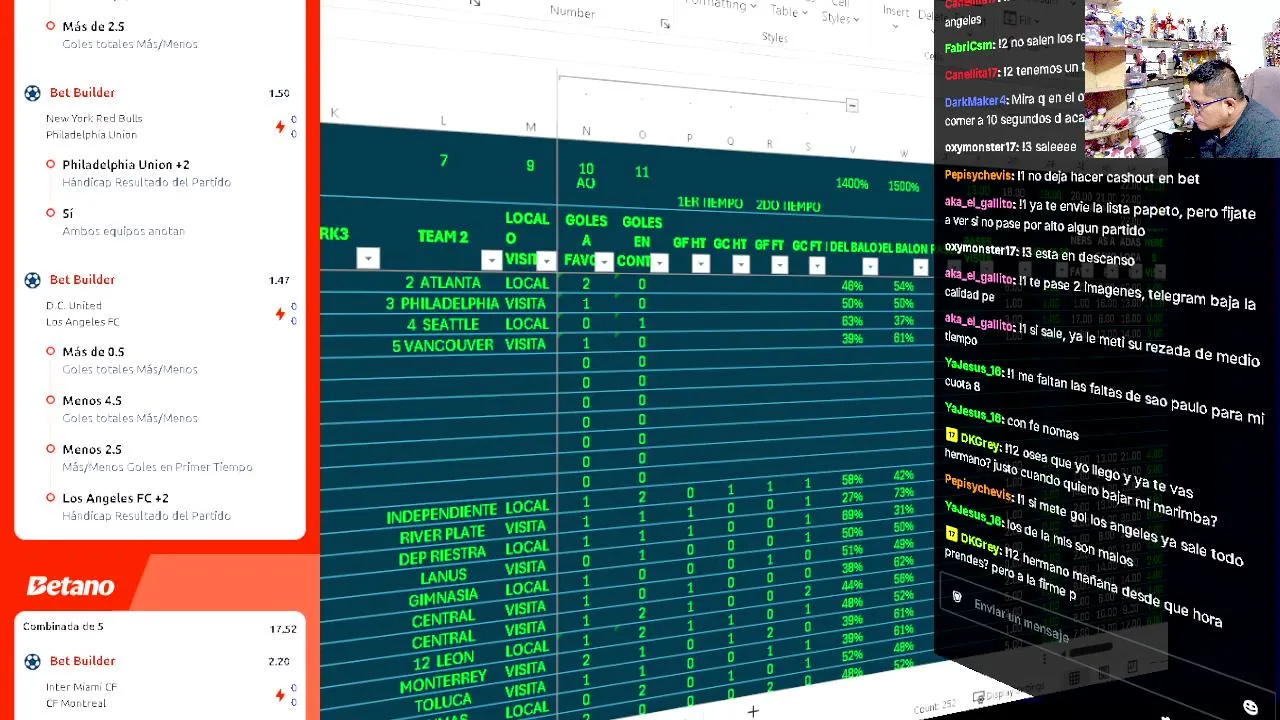Open the emoji picker in the chat
Image resolution: width=1280 pixels, height=720 pixels.
click(1250, 707)
